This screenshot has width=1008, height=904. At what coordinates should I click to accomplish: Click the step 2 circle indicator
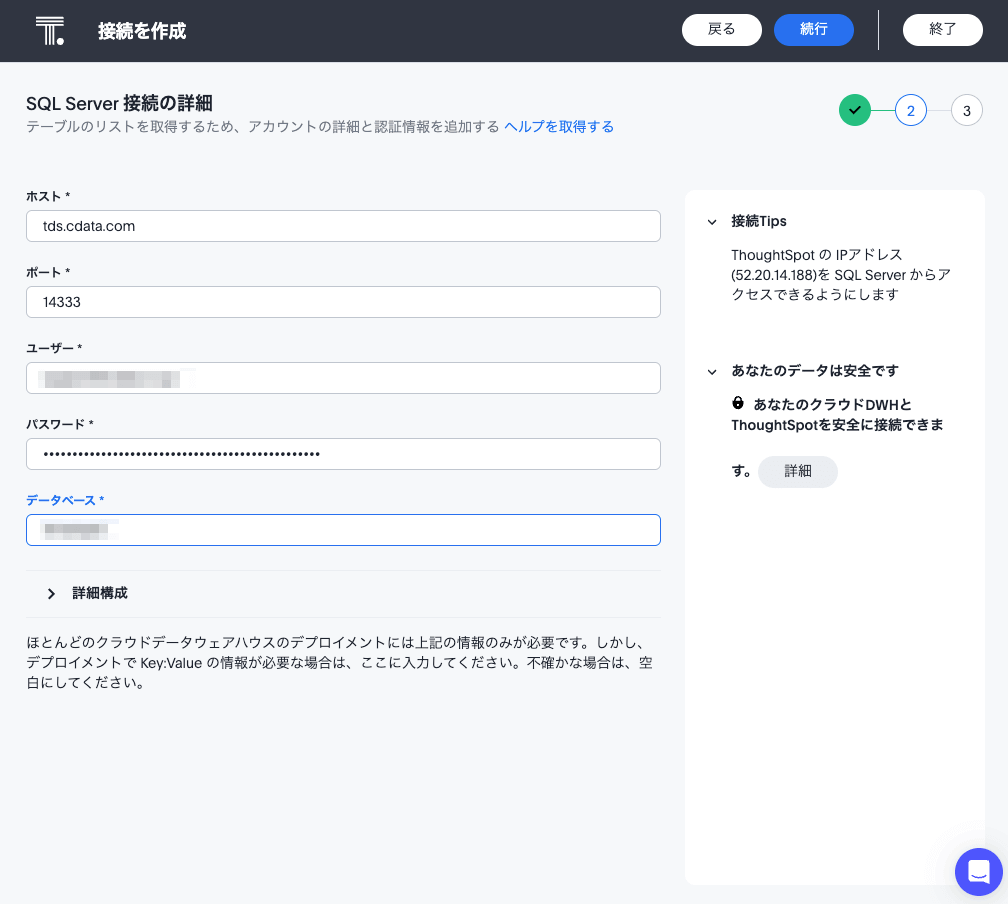[x=910, y=111]
